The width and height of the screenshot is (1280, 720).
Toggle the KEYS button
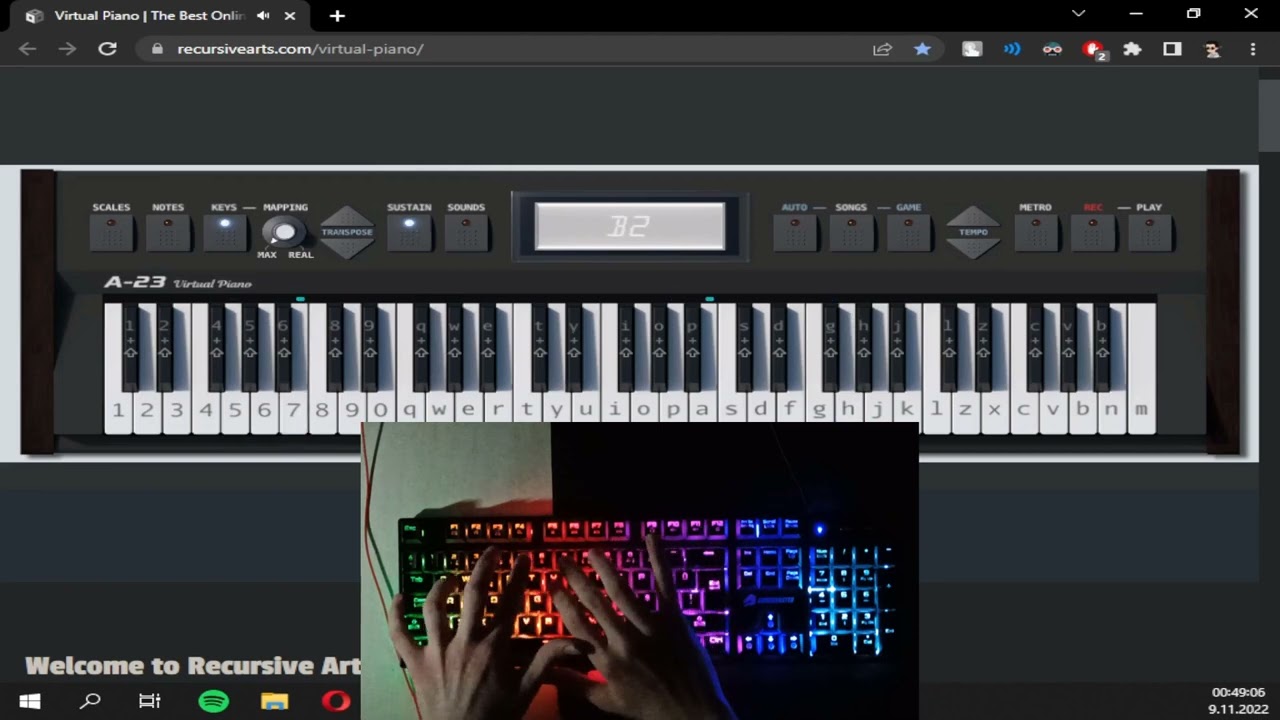point(225,232)
